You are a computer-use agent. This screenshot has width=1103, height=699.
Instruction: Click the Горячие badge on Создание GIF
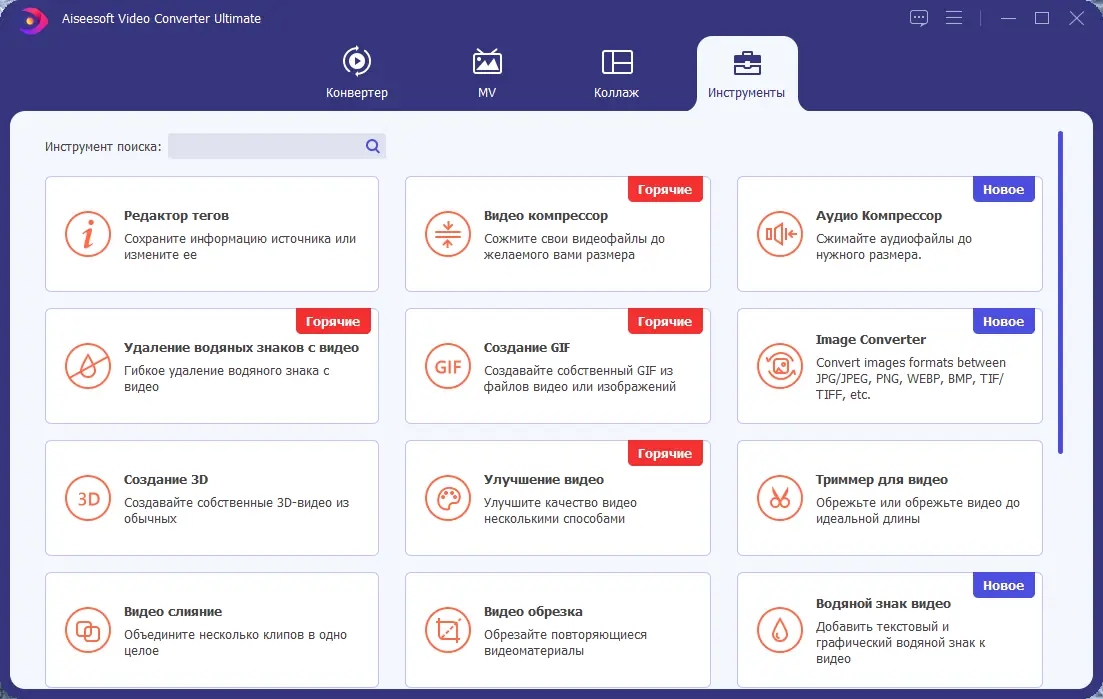pyautogui.click(x=665, y=321)
